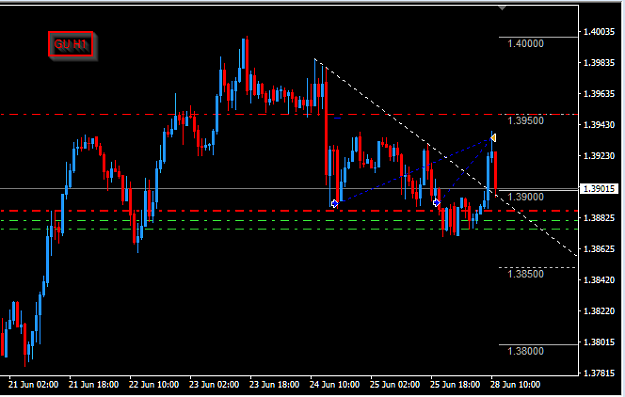Click the 1.39500 level label
The height and width of the screenshot is (397, 625).
click(525, 121)
